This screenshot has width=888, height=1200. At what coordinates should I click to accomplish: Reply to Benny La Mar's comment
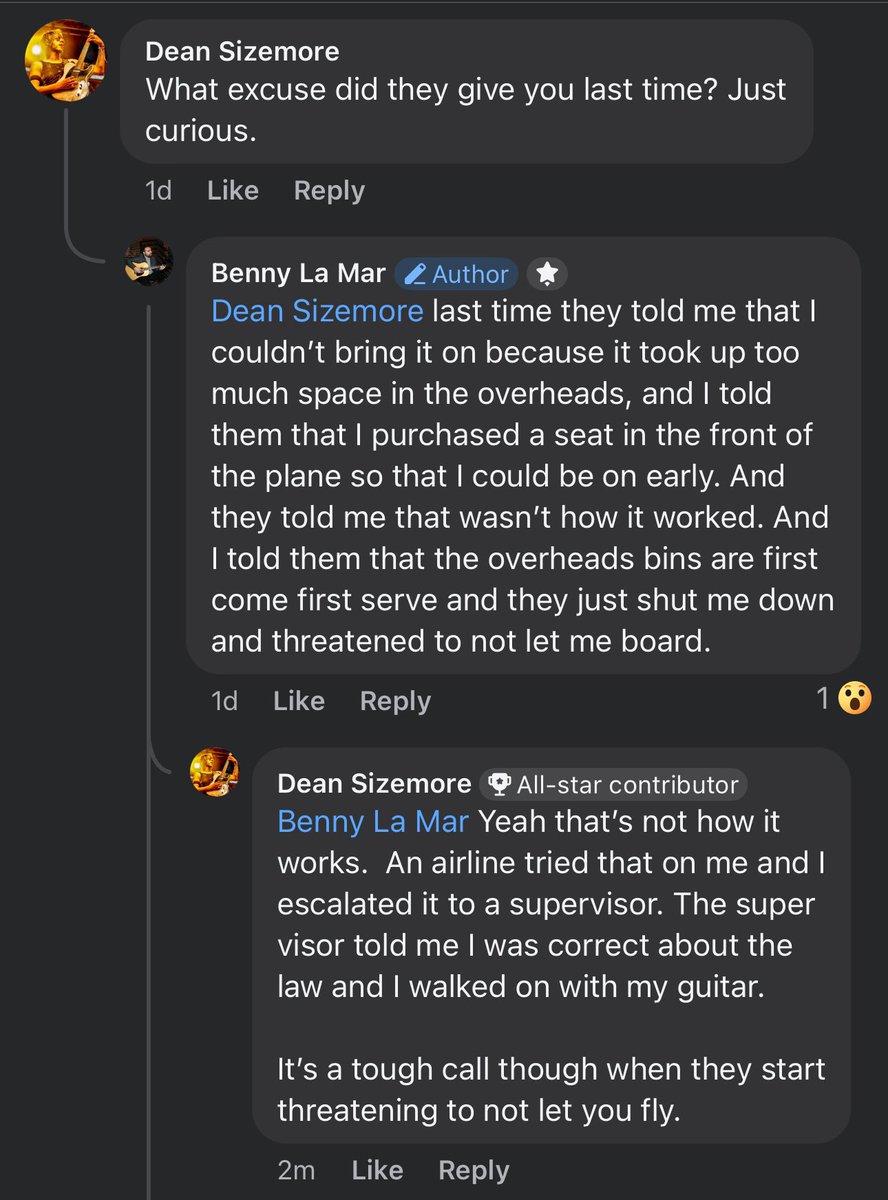pyautogui.click(x=395, y=701)
